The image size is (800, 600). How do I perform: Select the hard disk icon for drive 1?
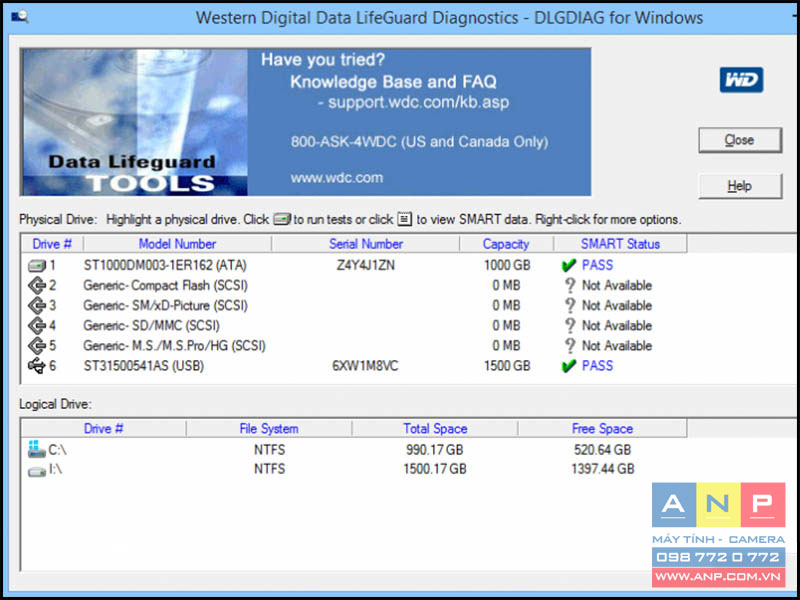click(x=37, y=266)
